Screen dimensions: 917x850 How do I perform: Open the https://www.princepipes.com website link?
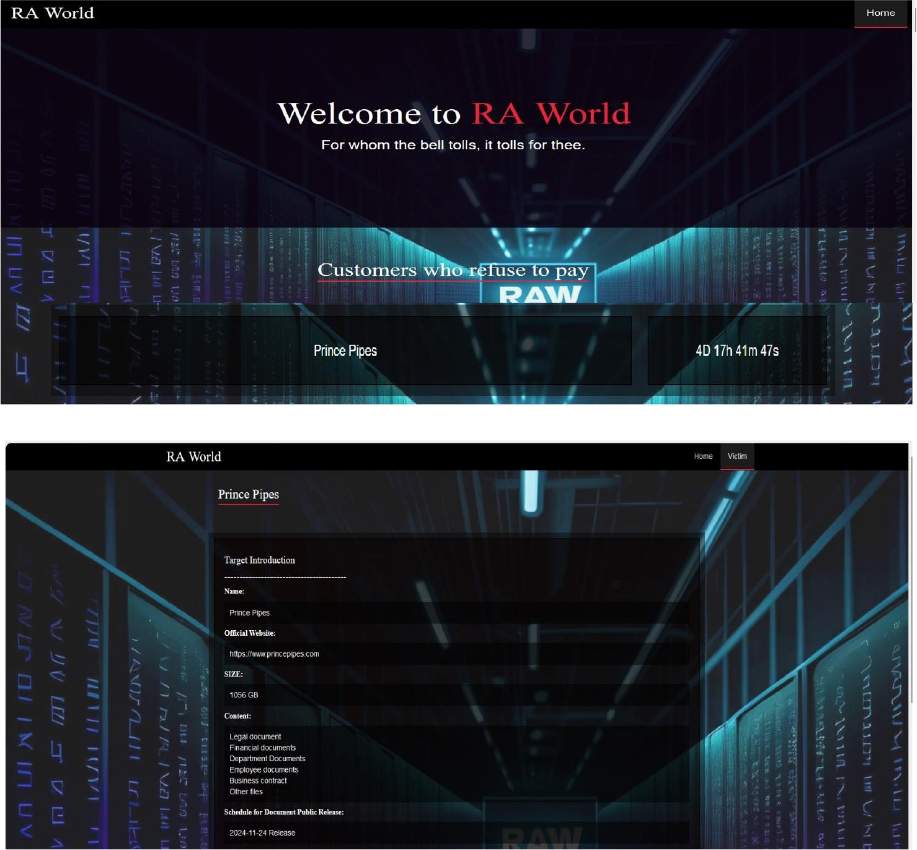[274, 654]
